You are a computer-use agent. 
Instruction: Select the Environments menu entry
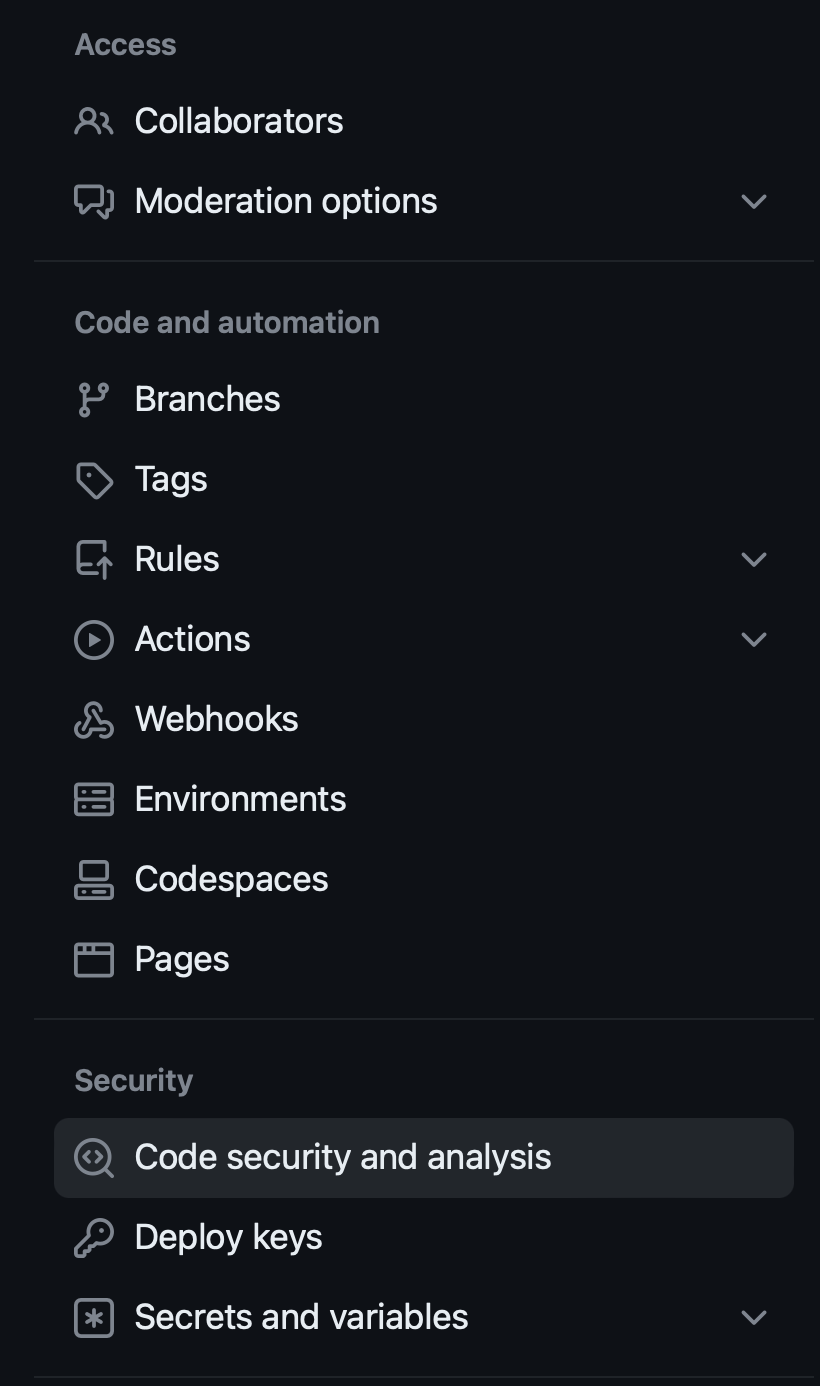[x=240, y=799]
